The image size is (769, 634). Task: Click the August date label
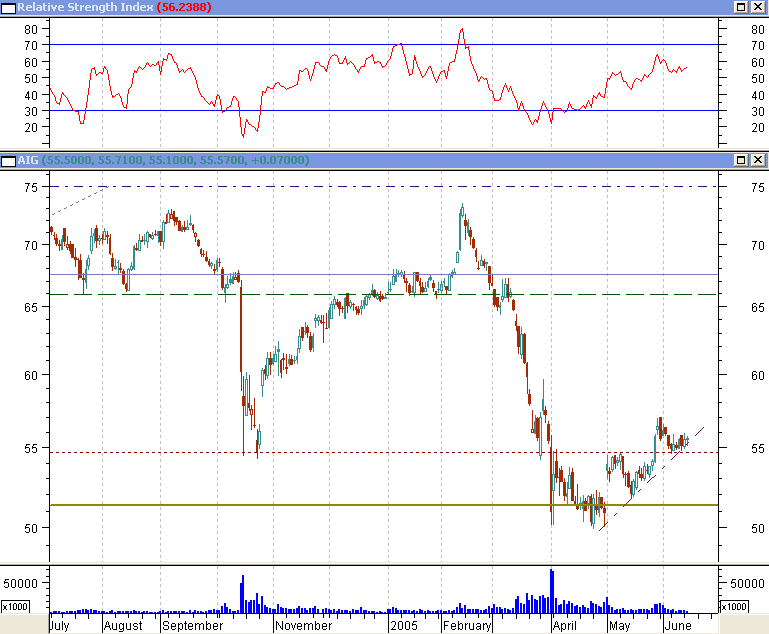[123, 626]
